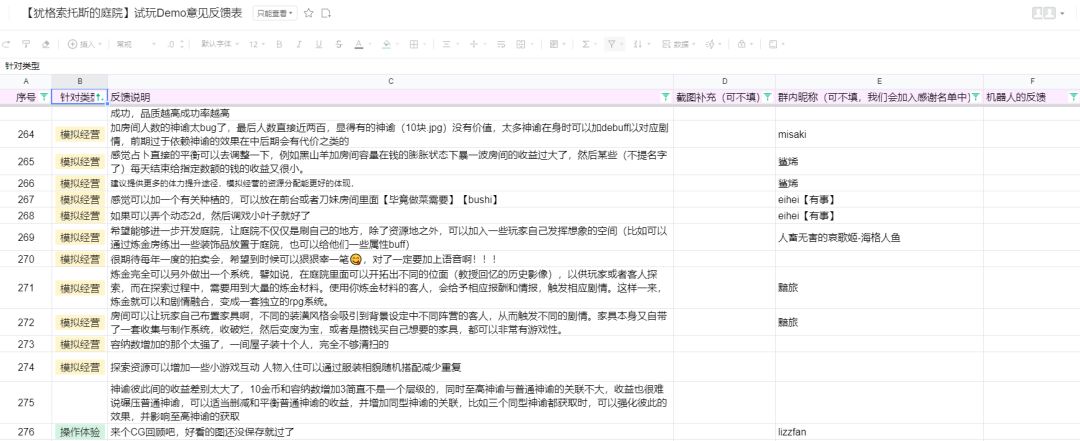
Task: Click the sort icon in toolbar
Action: [x=637, y=44]
